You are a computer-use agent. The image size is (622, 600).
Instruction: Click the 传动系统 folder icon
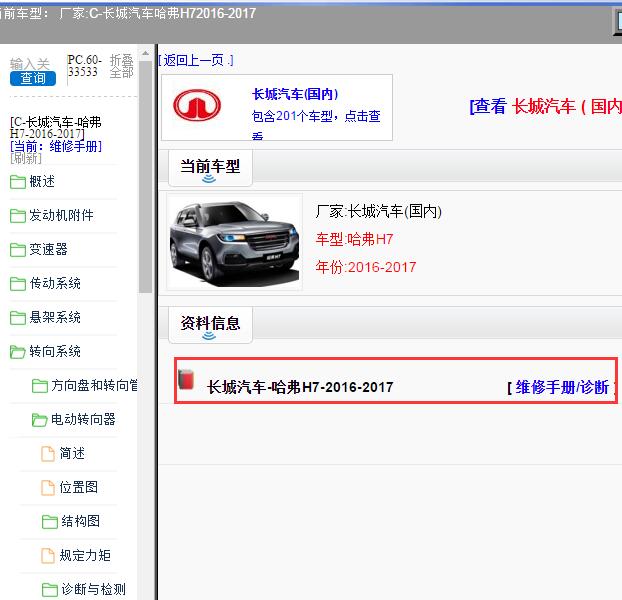tap(17, 284)
